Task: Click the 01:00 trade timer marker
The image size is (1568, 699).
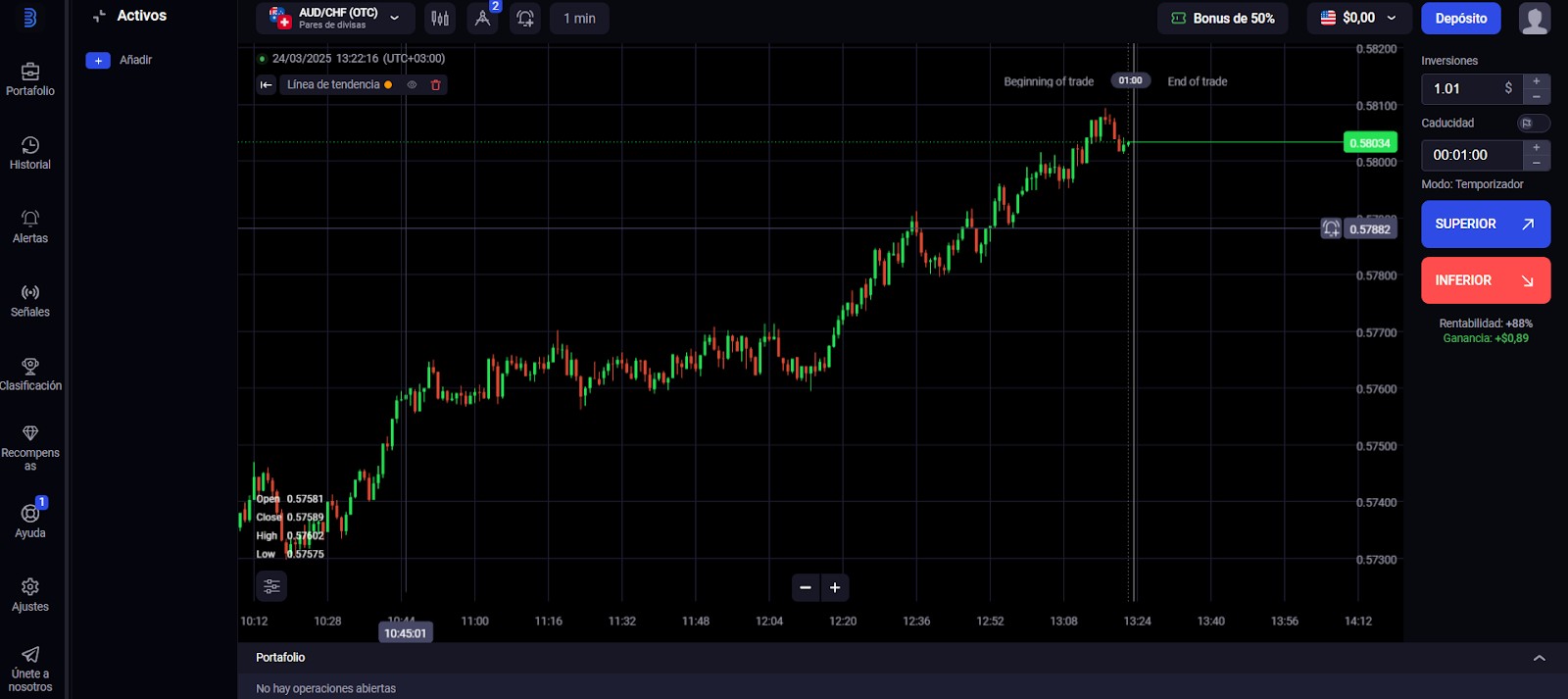Action: pos(1130,81)
